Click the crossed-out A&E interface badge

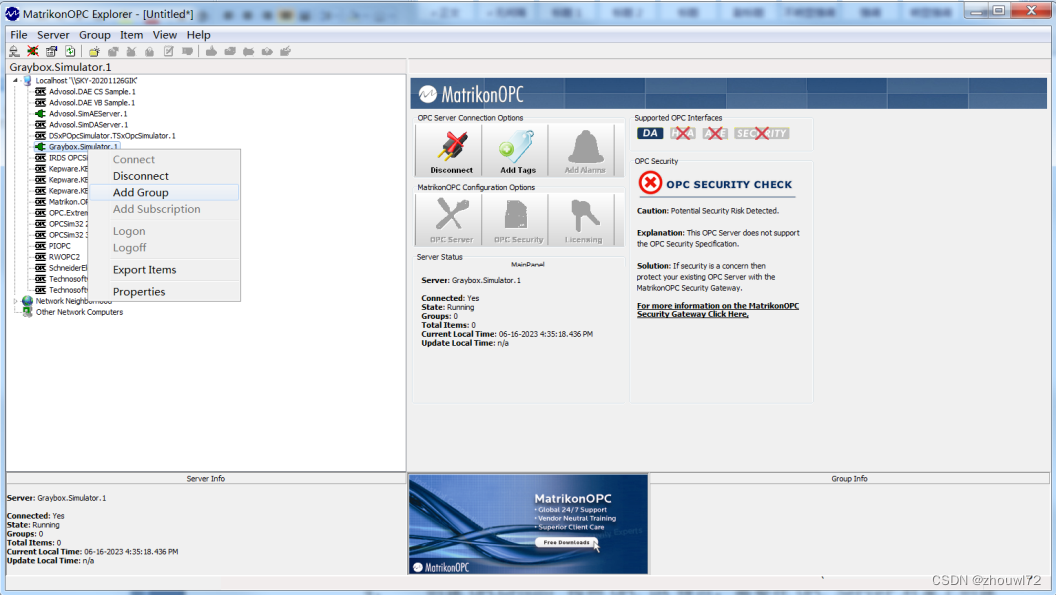point(715,133)
